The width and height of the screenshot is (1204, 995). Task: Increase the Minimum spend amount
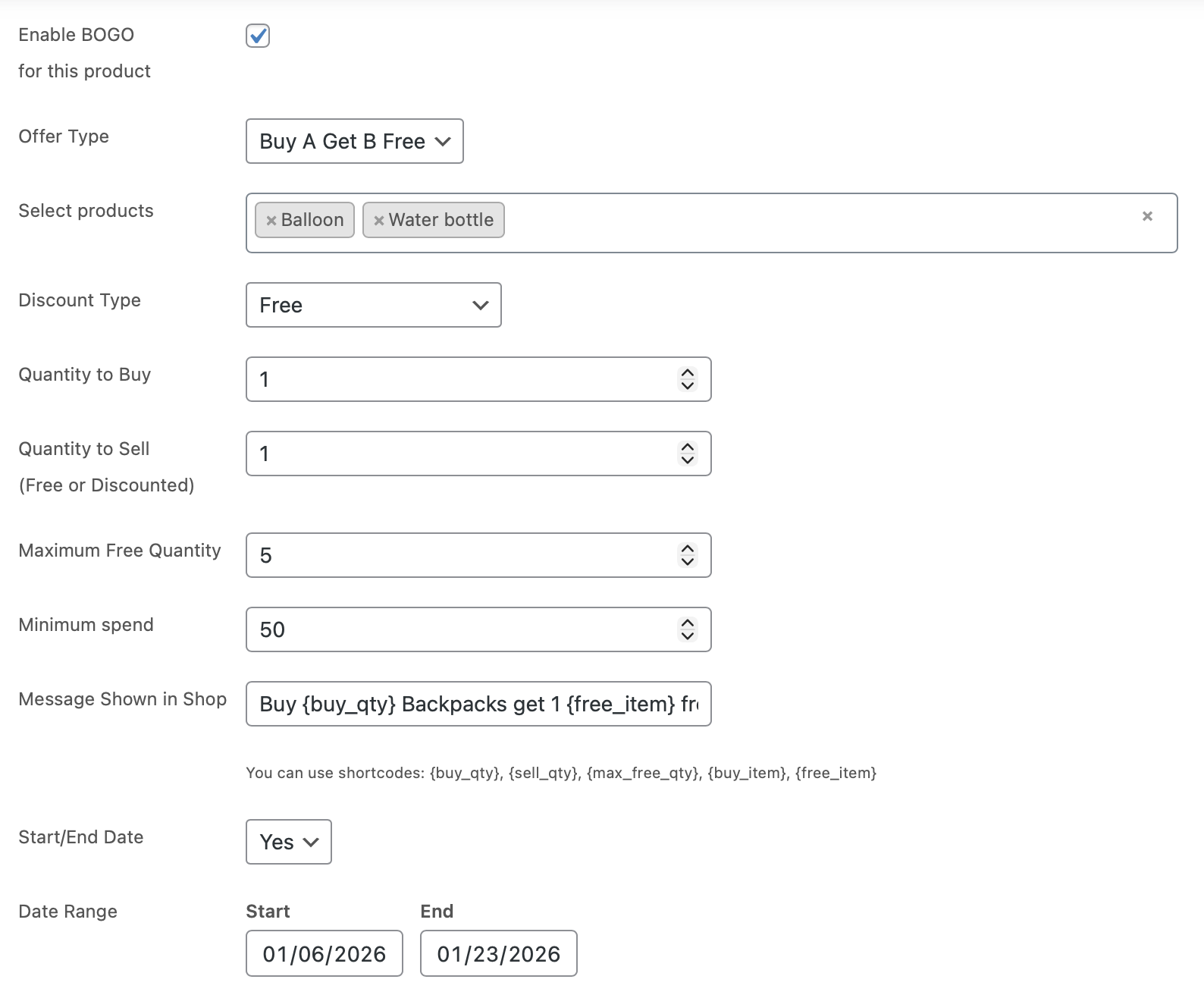coord(688,623)
